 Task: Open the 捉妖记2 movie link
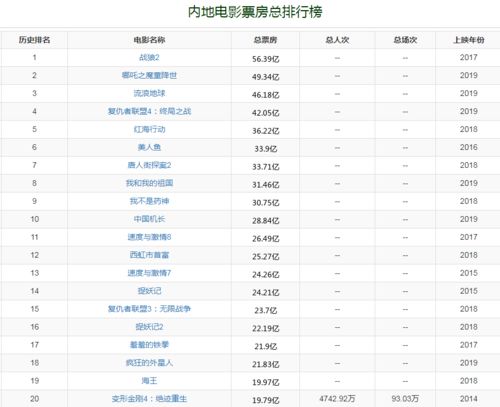click(149, 327)
